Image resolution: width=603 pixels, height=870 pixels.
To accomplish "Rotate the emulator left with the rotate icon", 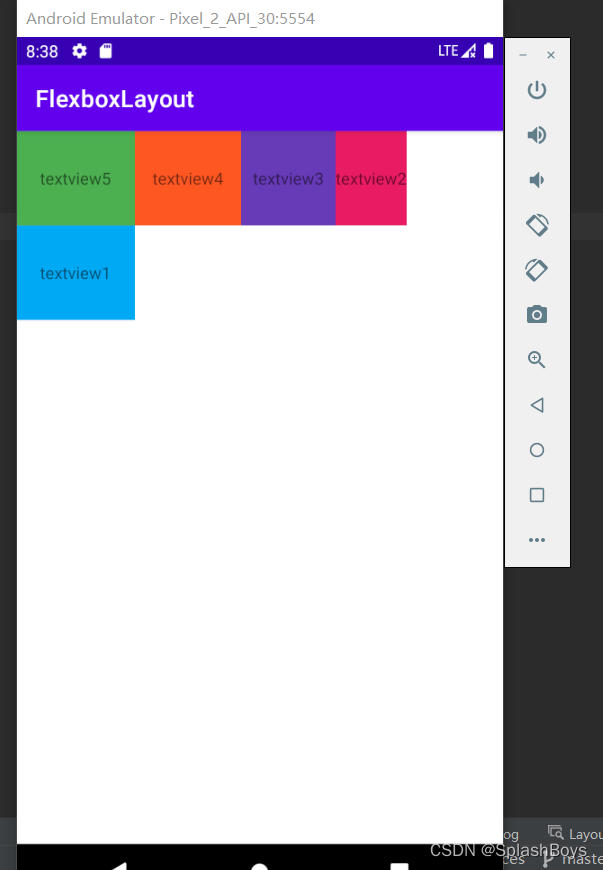I will point(537,225).
